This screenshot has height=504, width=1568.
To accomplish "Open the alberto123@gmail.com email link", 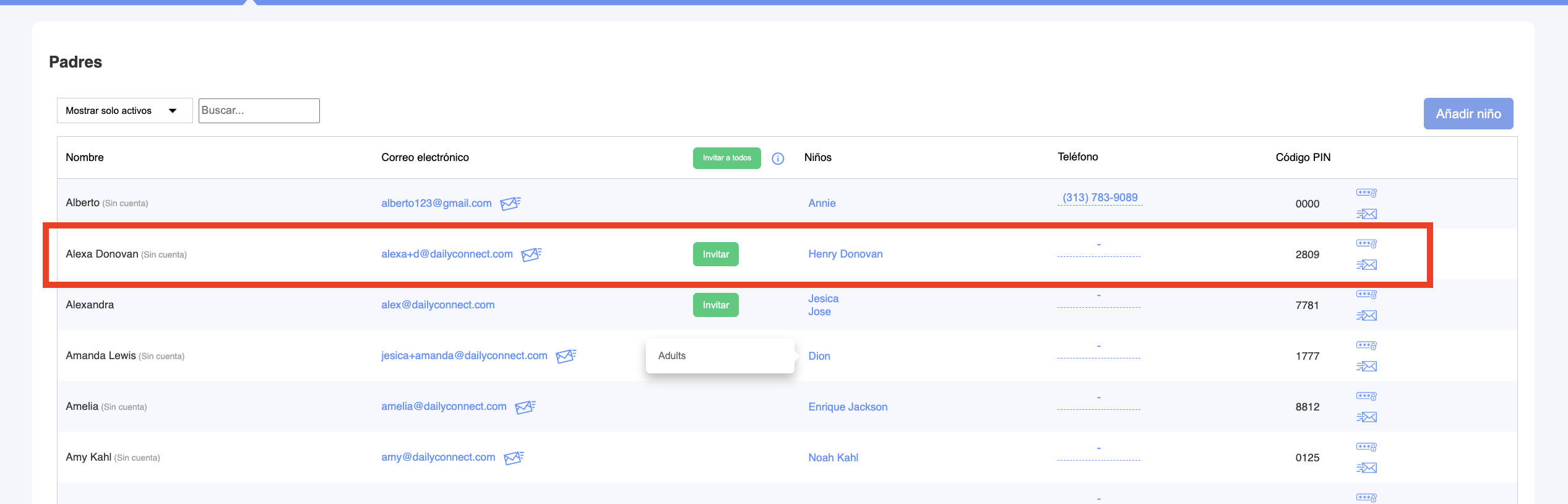I will 436,203.
